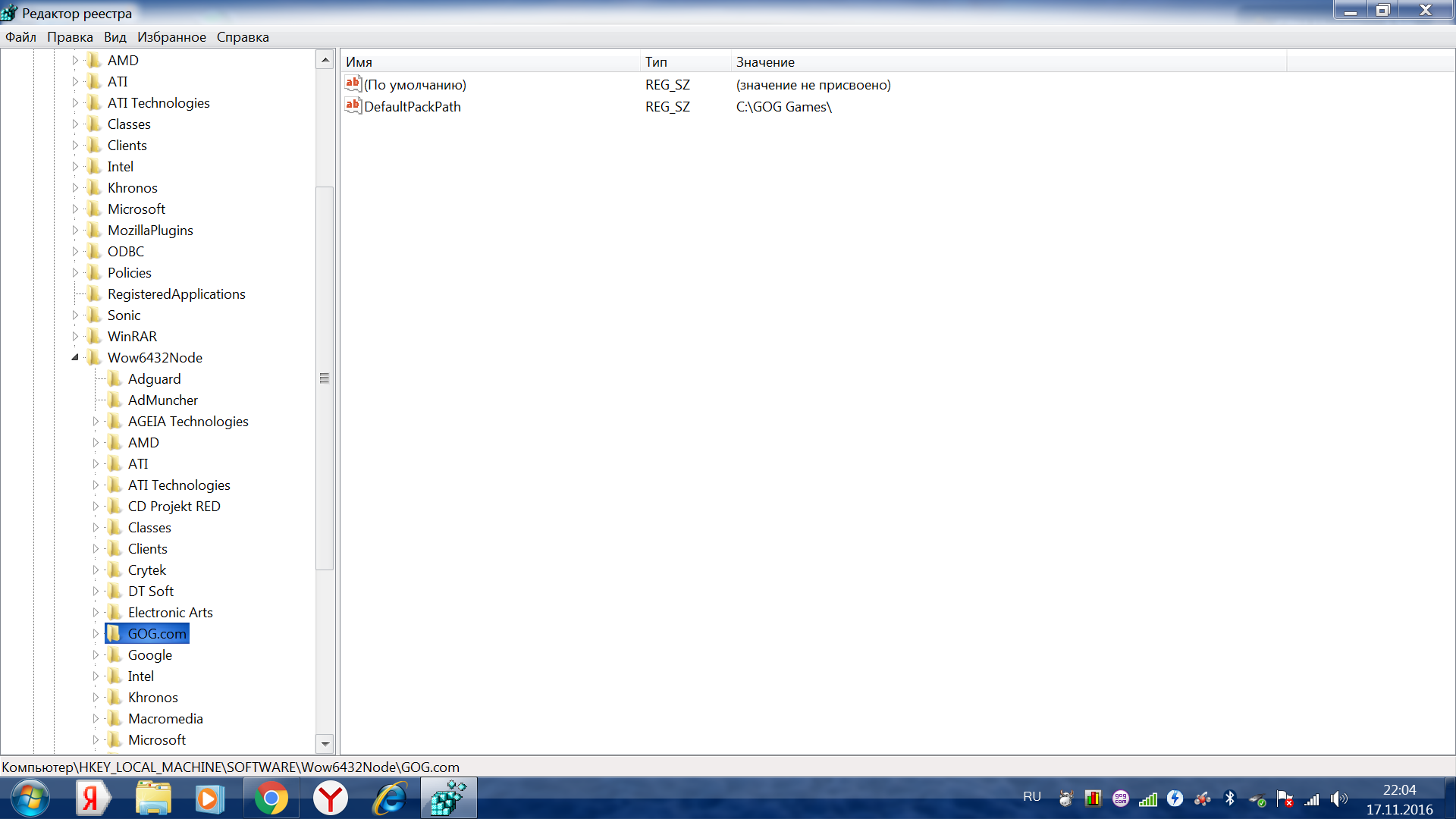This screenshot has width=1456, height=819.
Task: Select the ATI Technologies key under Wow6432Node
Action: pyautogui.click(x=179, y=485)
